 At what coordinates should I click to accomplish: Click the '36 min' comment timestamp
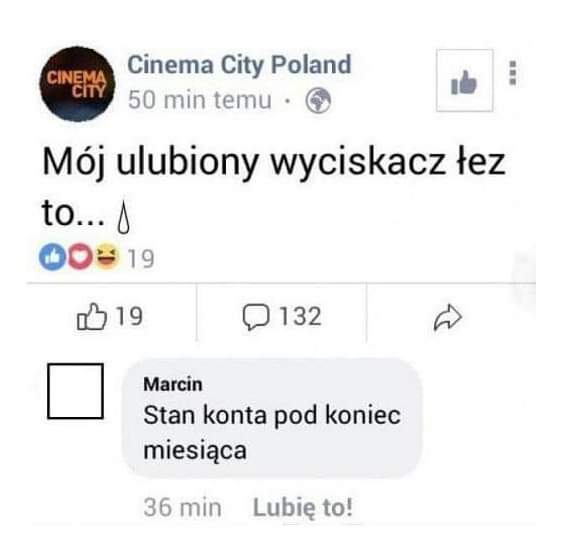[182, 508]
